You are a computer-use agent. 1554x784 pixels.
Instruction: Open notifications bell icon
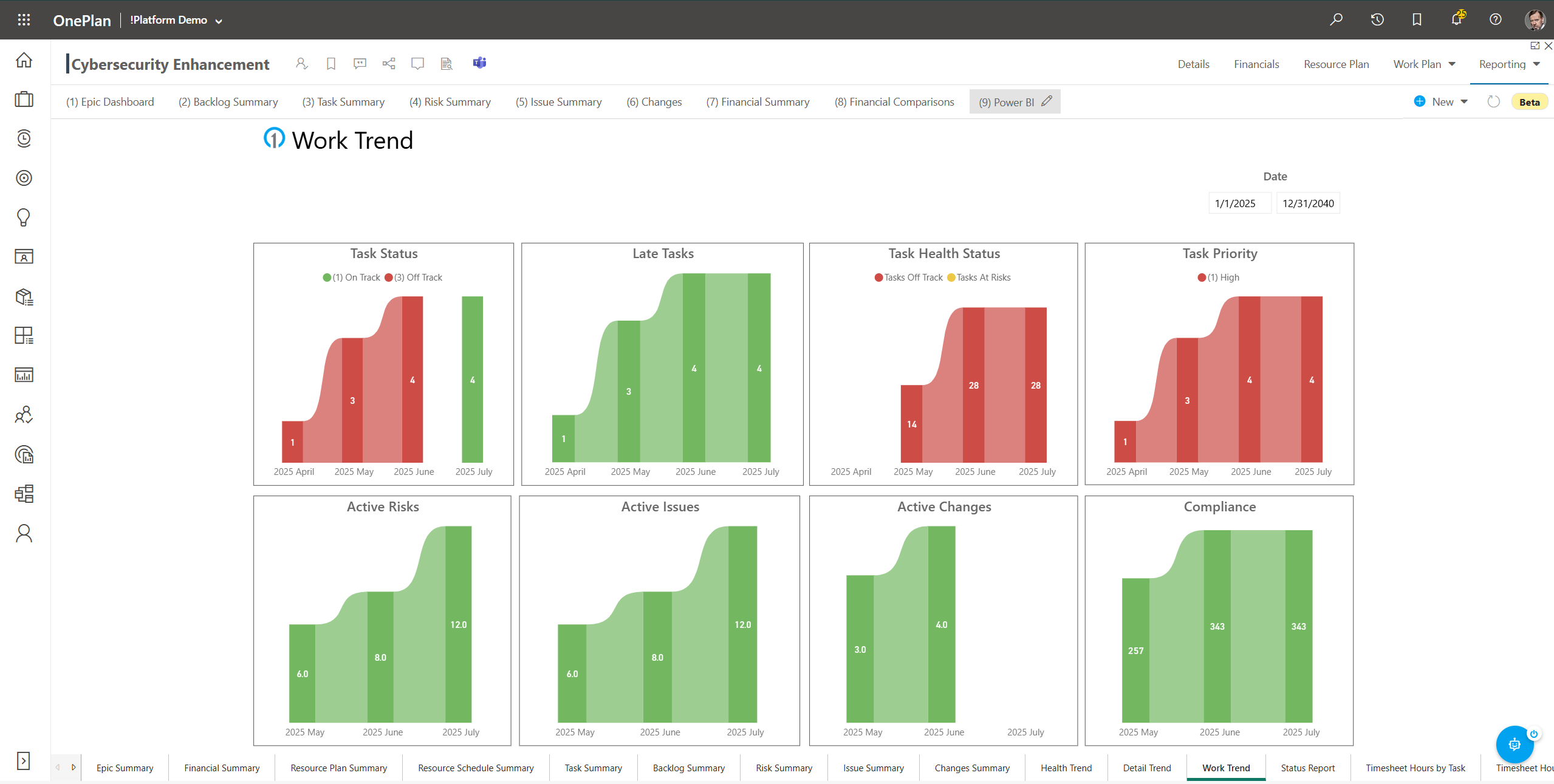(x=1456, y=19)
